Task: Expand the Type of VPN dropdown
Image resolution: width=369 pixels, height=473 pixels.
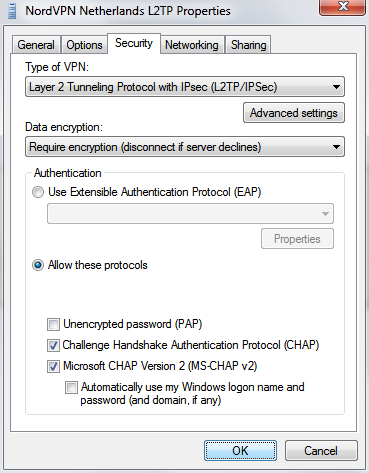Action: click(x=185, y=87)
